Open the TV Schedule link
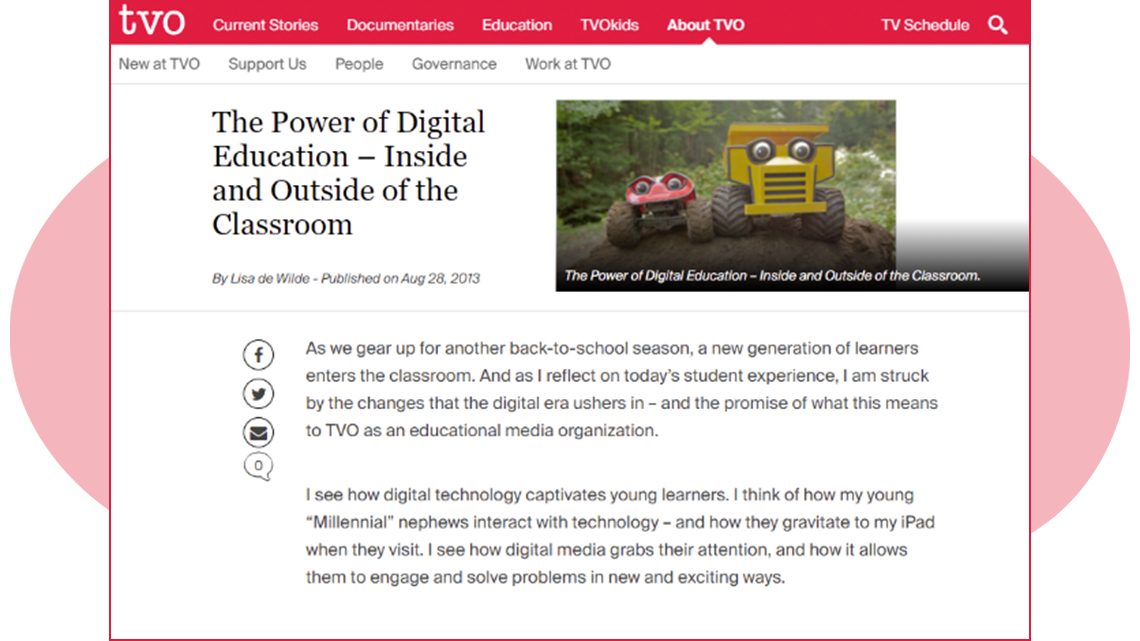 pos(925,25)
